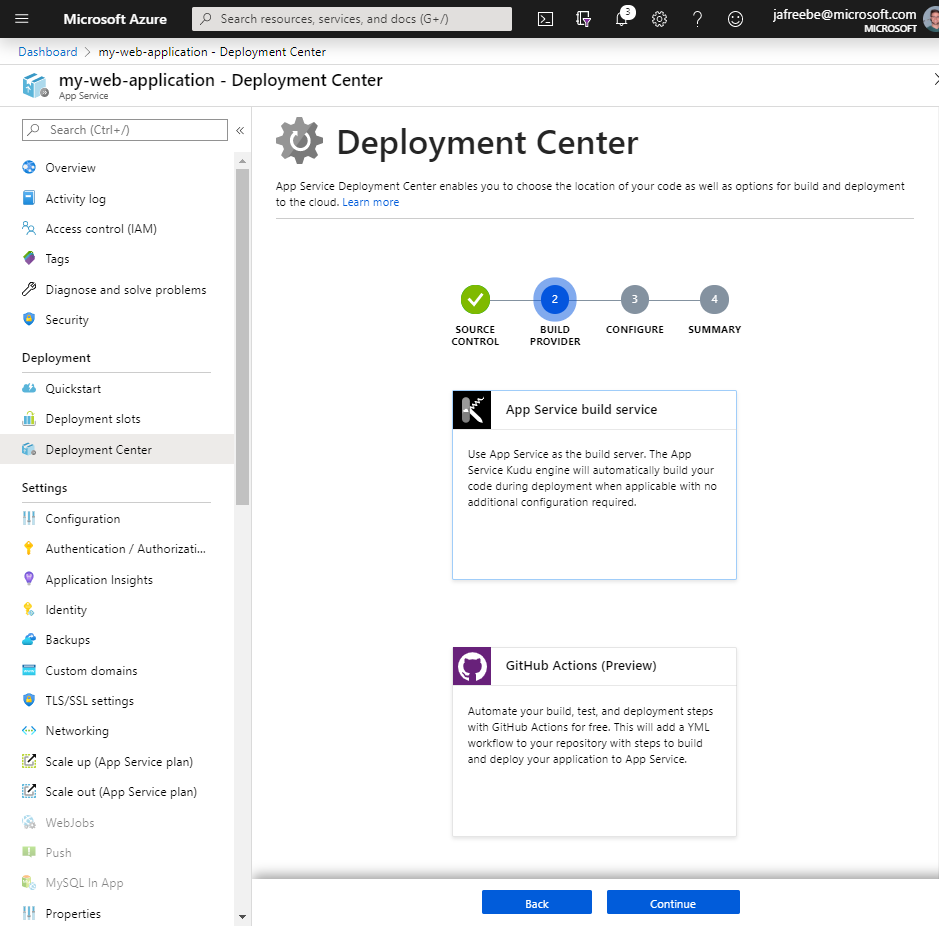The height and width of the screenshot is (926, 939).
Task: Open the hamburger portal menu
Action: [x=22, y=19]
